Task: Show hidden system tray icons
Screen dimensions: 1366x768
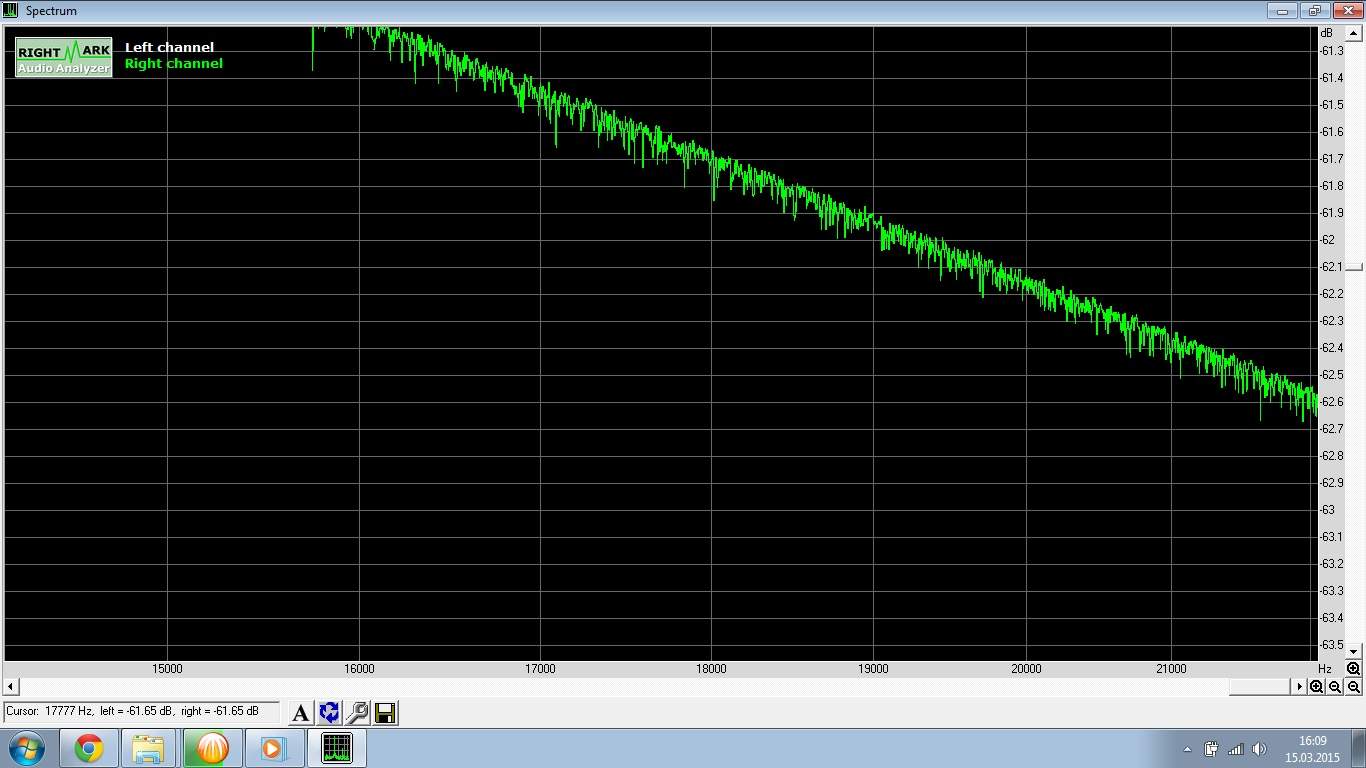Action: tap(1187, 749)
